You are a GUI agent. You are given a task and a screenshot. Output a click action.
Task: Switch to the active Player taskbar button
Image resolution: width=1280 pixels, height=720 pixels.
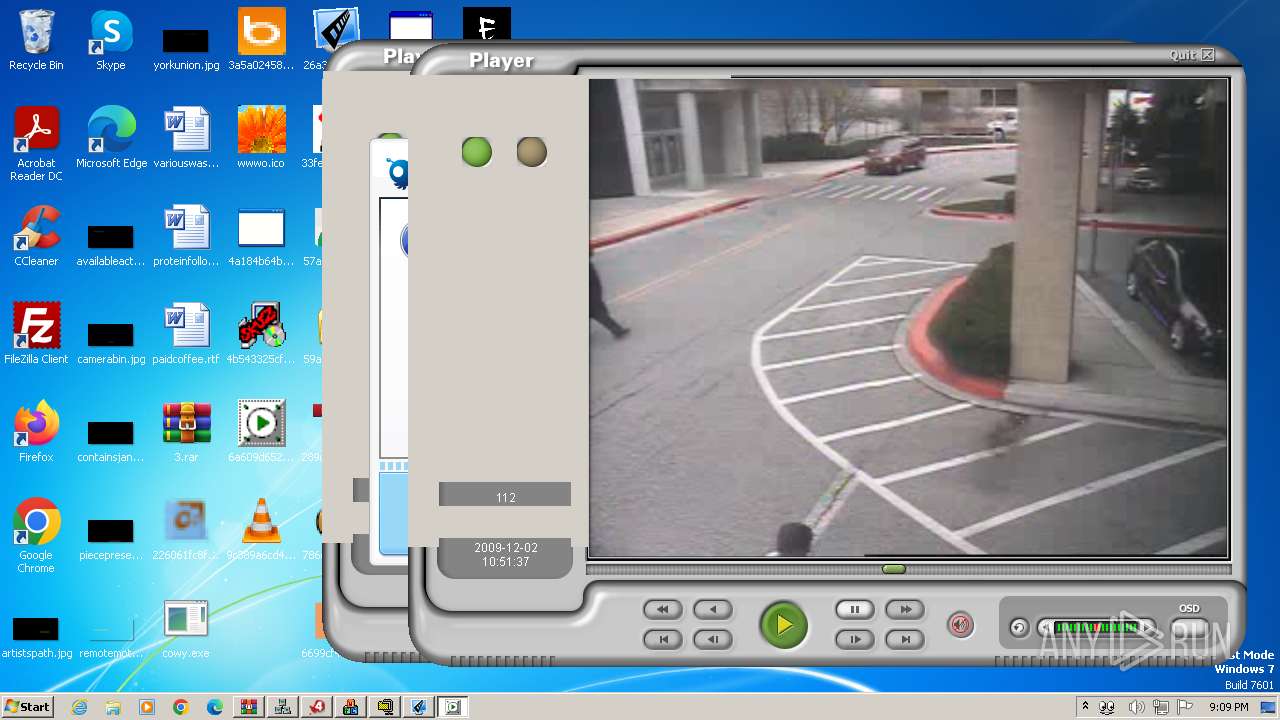(453, 707)
